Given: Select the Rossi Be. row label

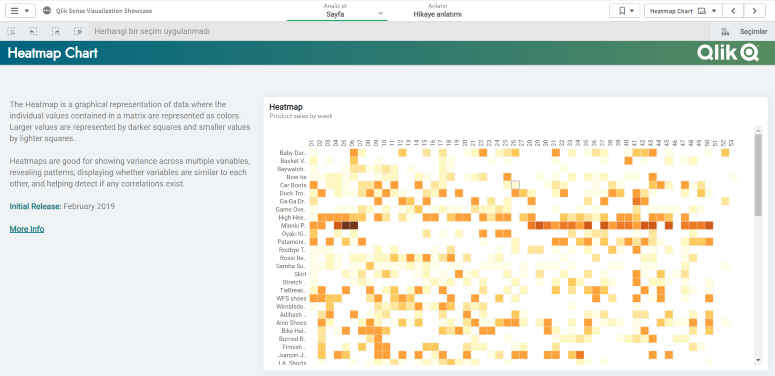Looking at the screenshot, I should click(x=294, y=258).
